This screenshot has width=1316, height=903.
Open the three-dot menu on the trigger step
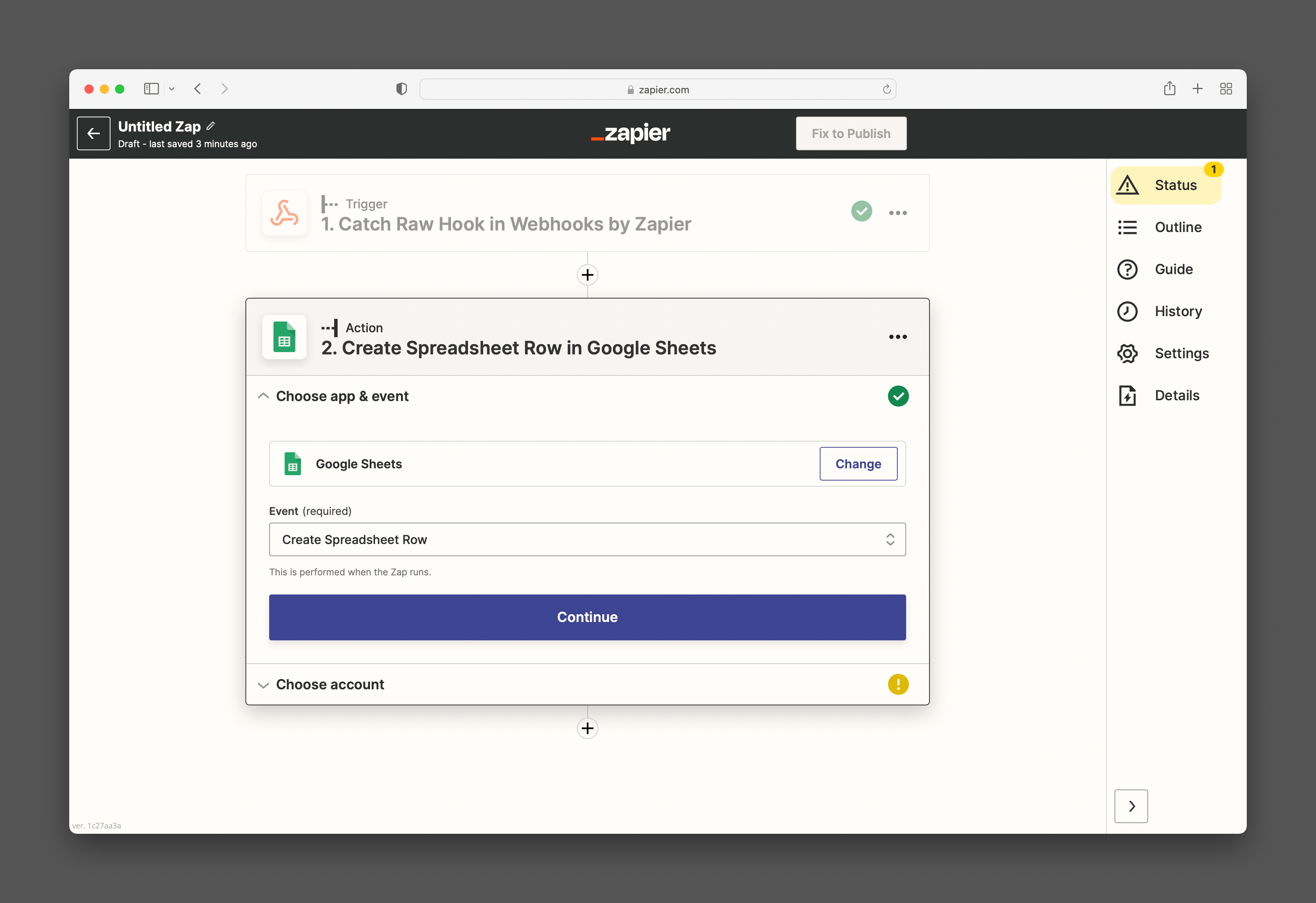click(x=897, y=213)
